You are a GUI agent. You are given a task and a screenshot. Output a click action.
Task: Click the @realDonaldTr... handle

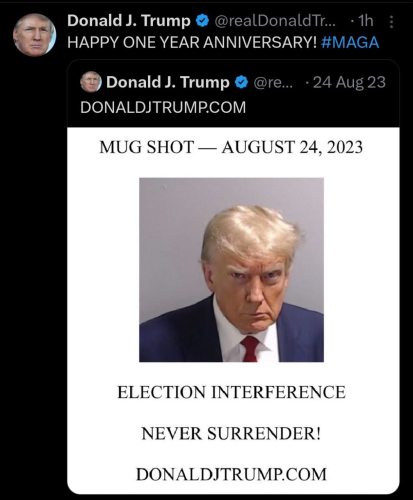point(275,21)
